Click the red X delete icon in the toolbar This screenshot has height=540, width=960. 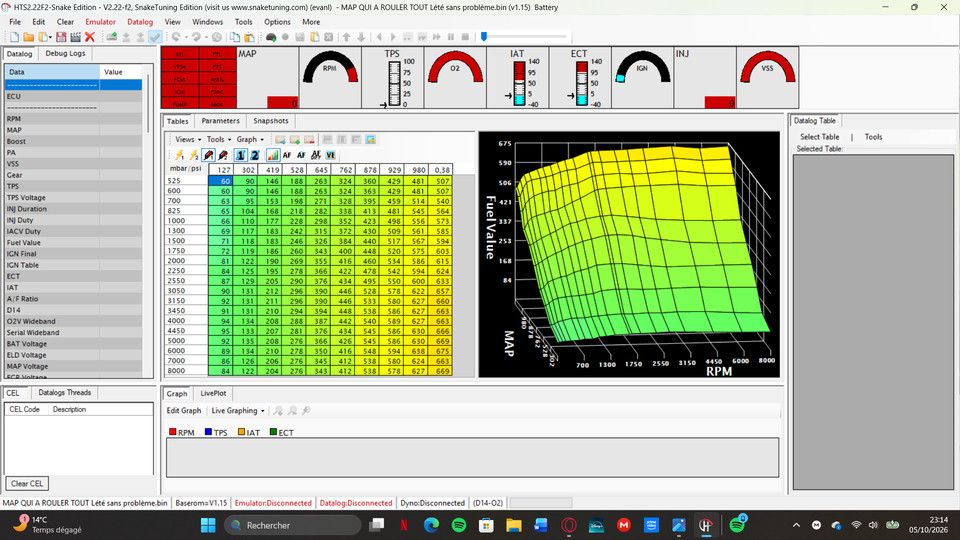coord(89,37)
